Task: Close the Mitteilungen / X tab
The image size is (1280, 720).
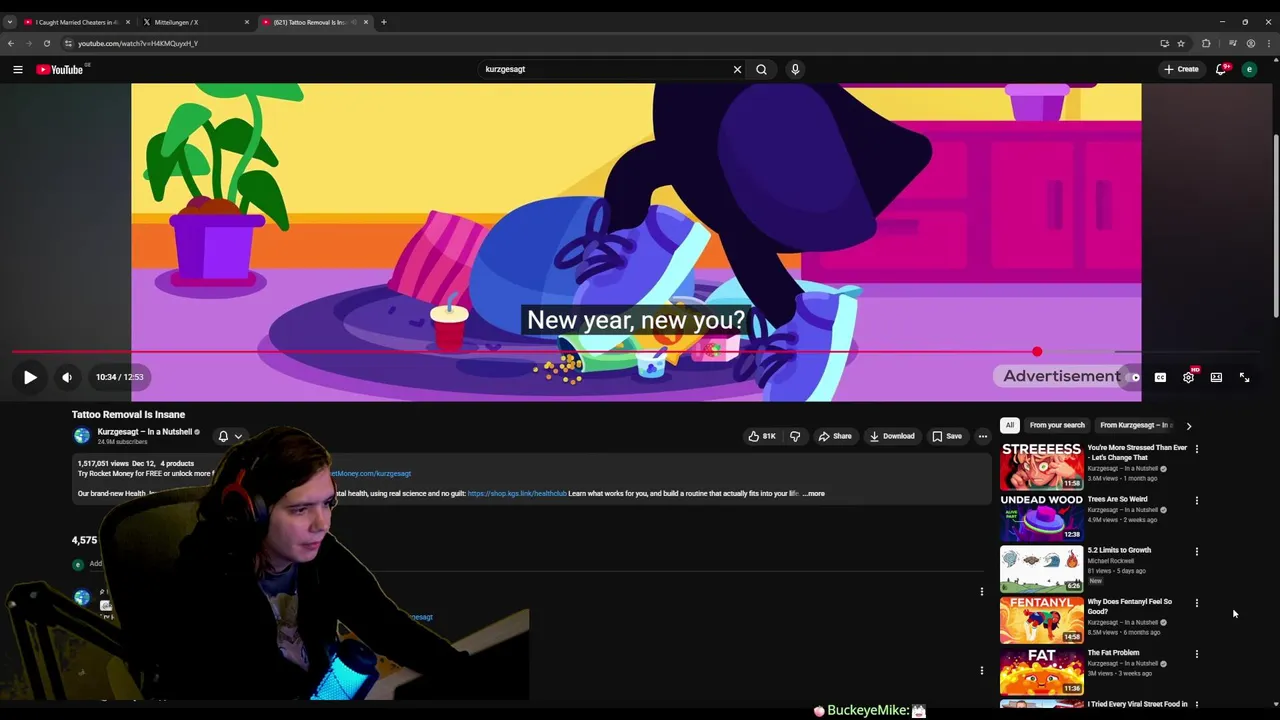Action: click(x=247, y=22)
